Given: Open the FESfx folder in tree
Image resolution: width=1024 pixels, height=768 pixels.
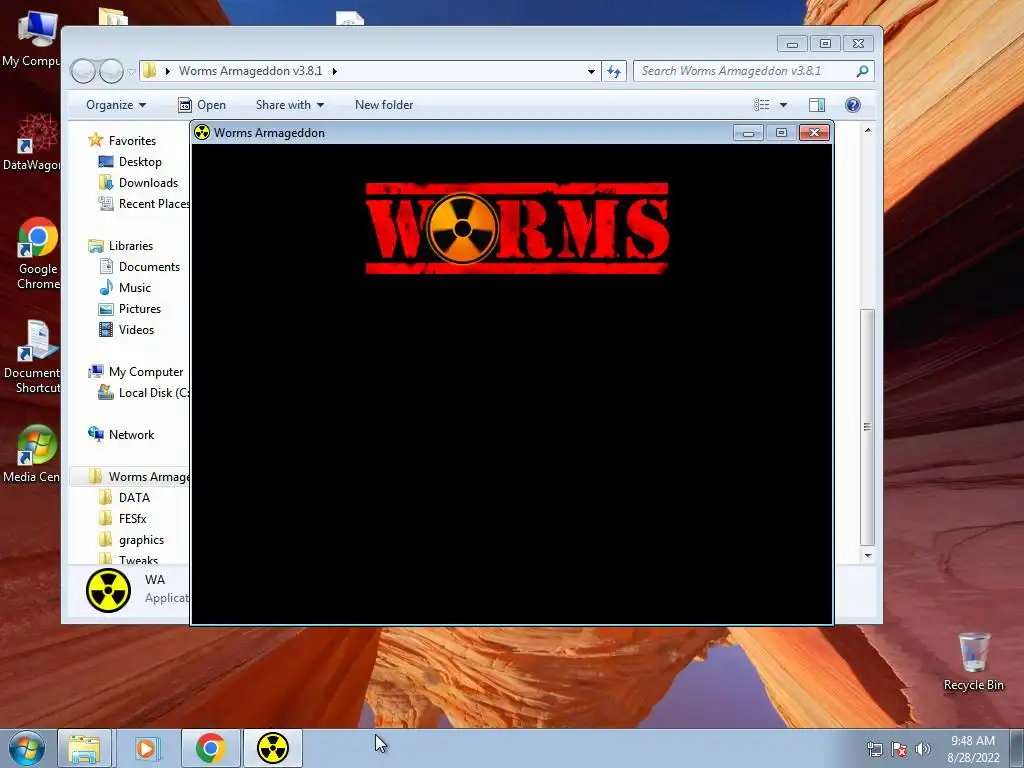Looking at the screenshot, I should click(122, 519).
